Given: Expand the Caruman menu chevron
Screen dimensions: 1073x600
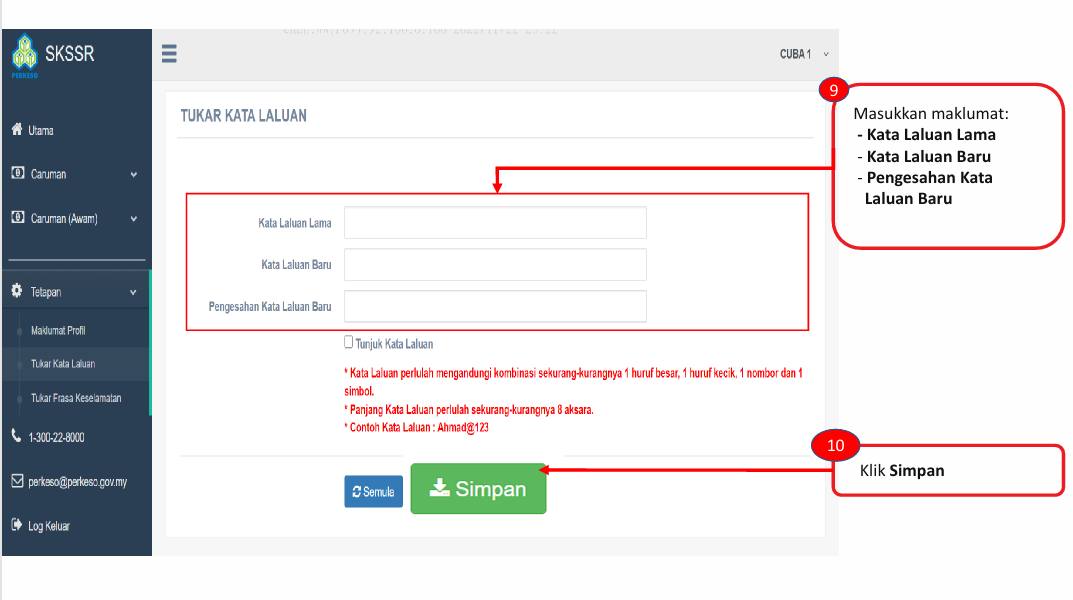Looking at the screenshot, I should pyautogui.click(x=133, y=174).
